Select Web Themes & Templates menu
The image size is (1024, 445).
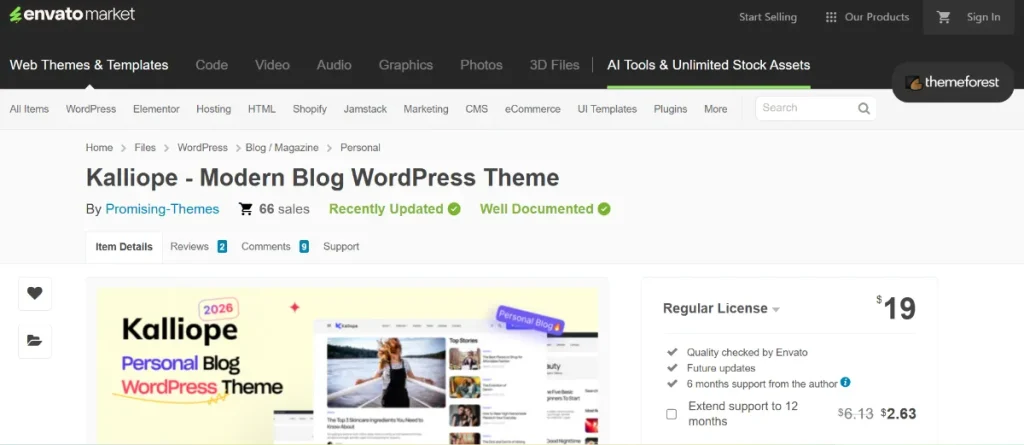(x=89, y=65)
